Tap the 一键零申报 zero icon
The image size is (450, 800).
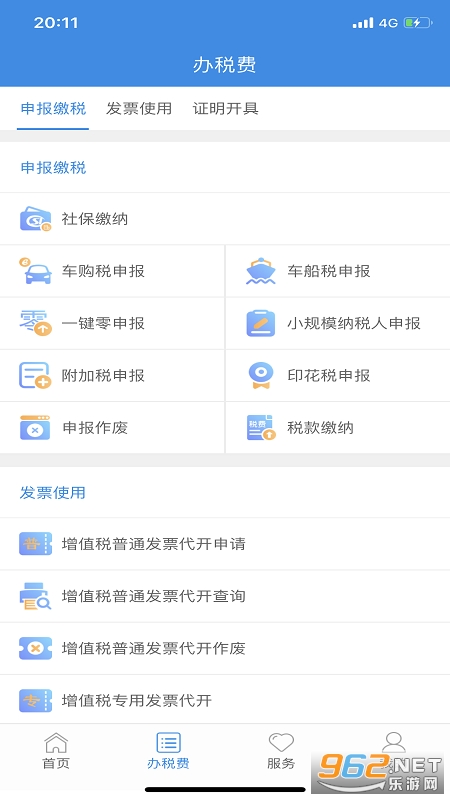(35, 323)
